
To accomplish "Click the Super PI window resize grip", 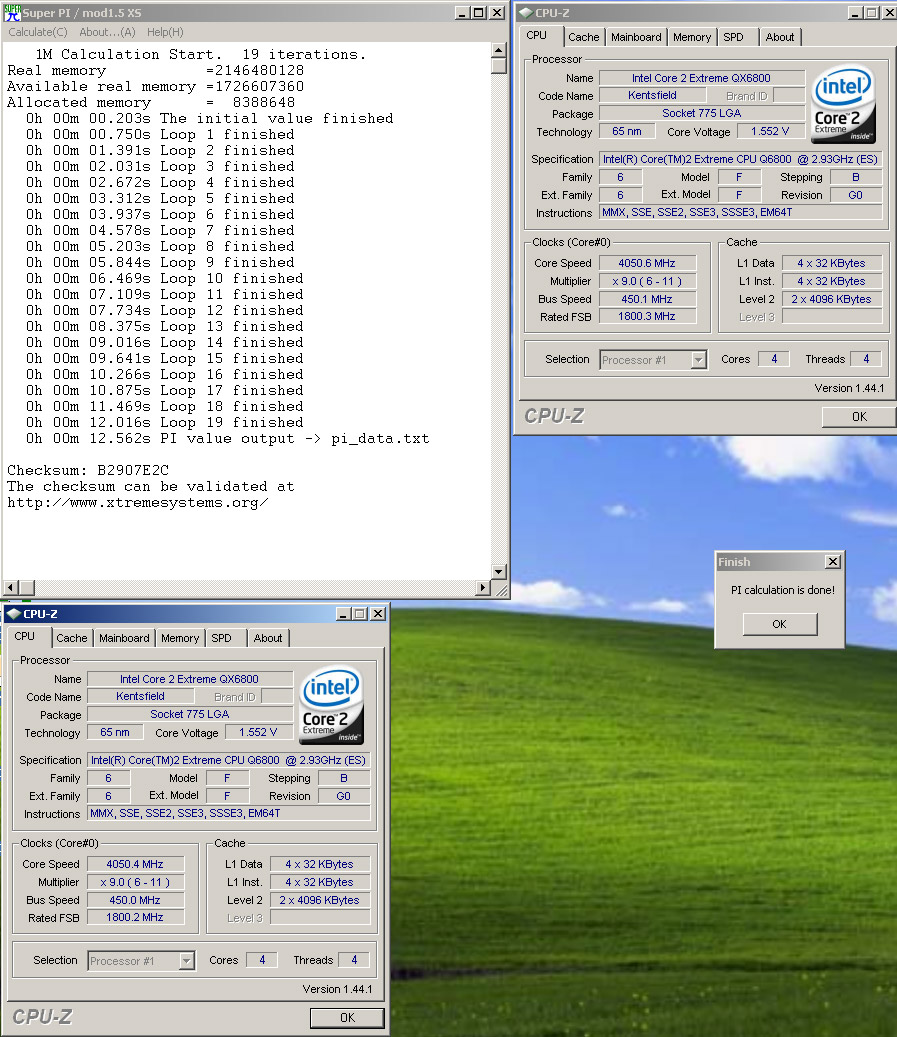I will [501, 589].
